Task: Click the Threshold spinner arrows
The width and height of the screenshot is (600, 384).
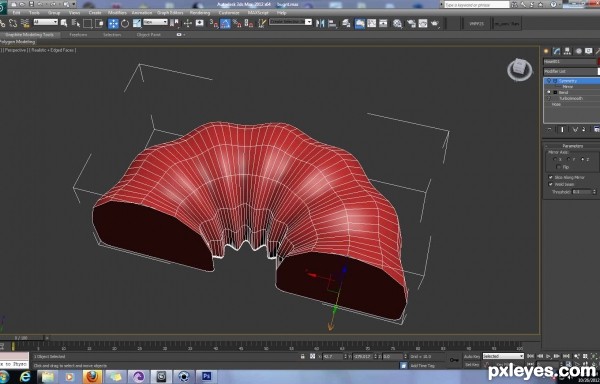Action: coord(594,192)
